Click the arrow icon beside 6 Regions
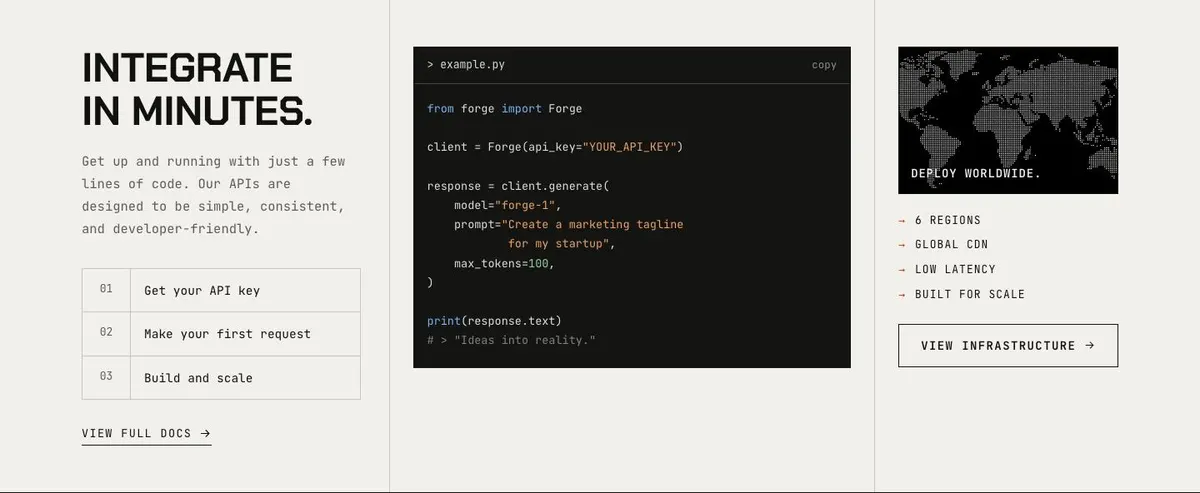1200x493 pixels. [x=902, y=220]
